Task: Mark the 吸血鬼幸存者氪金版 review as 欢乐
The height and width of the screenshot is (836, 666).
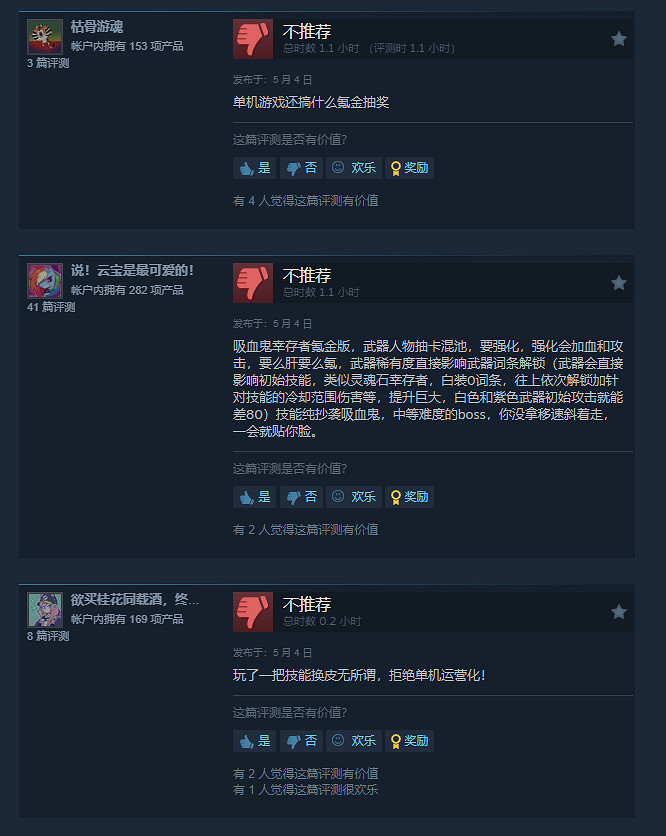Action: pos(354,497)
